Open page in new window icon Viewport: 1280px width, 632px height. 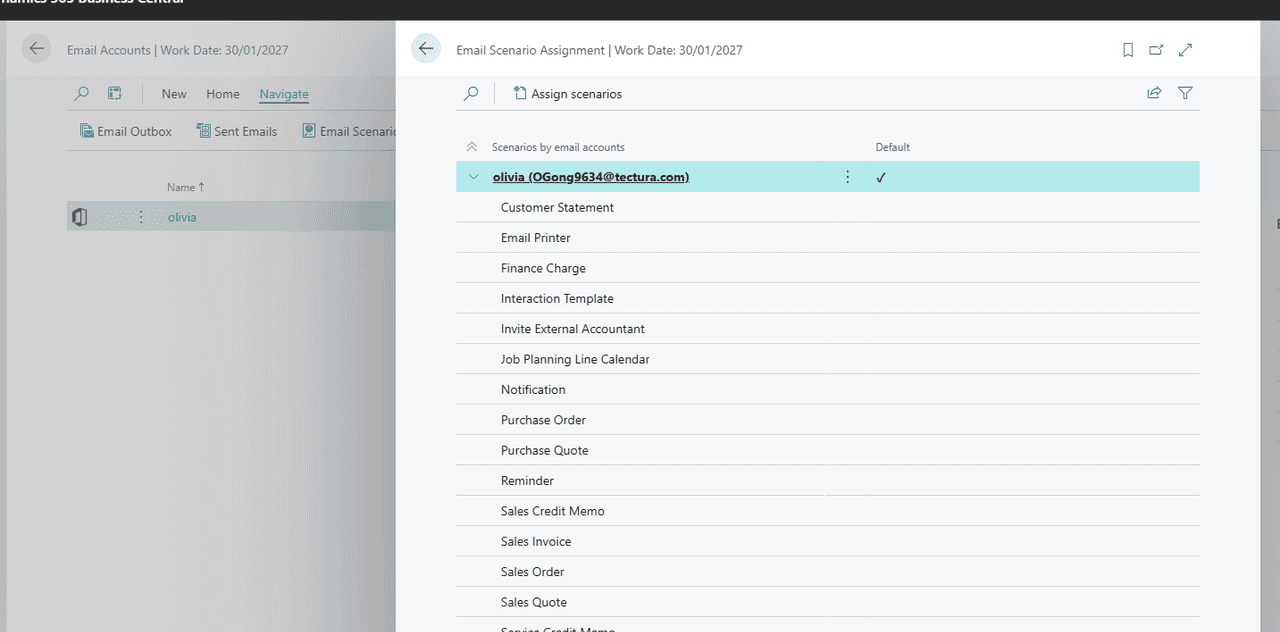[x=1156, y=49]
